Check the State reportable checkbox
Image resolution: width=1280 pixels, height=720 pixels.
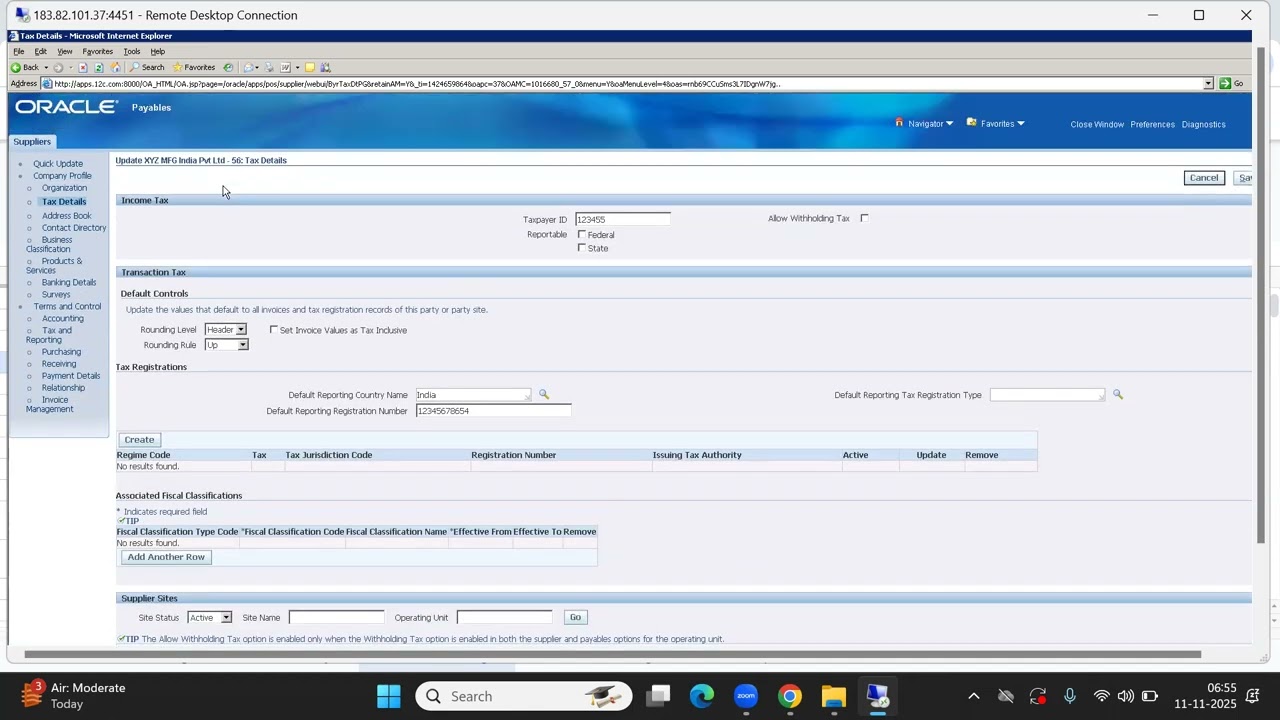pos(582,247)
